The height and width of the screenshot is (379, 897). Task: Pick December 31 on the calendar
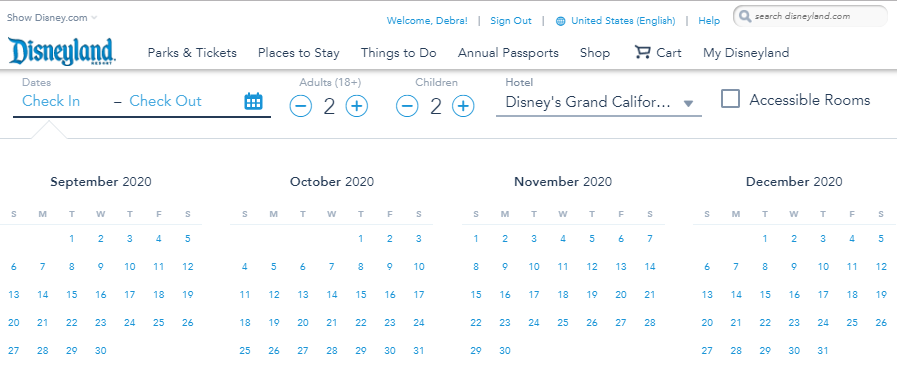823,351
